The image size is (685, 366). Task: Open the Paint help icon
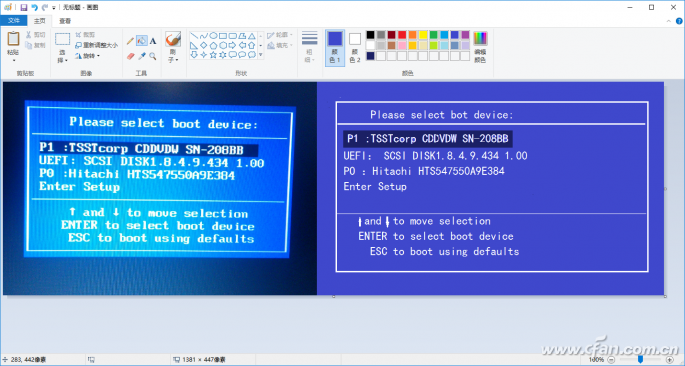678,21
